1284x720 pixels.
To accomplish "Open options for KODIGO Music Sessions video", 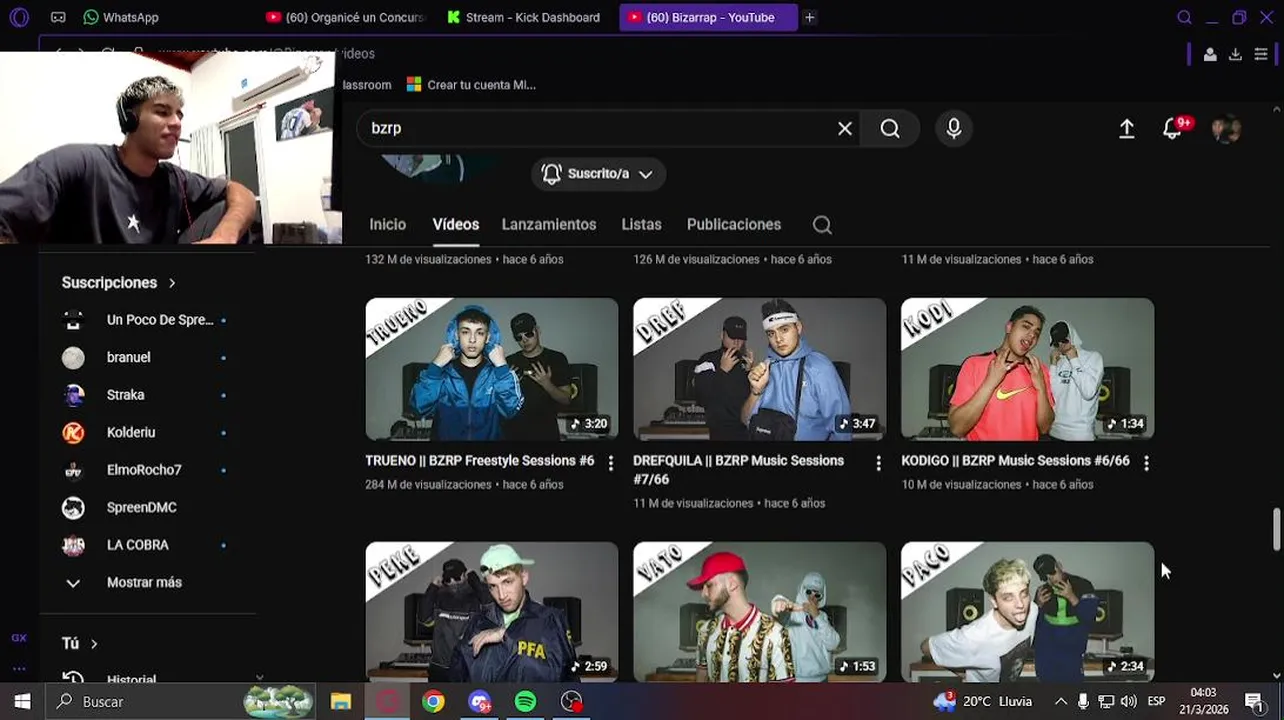I will 1146,463.
